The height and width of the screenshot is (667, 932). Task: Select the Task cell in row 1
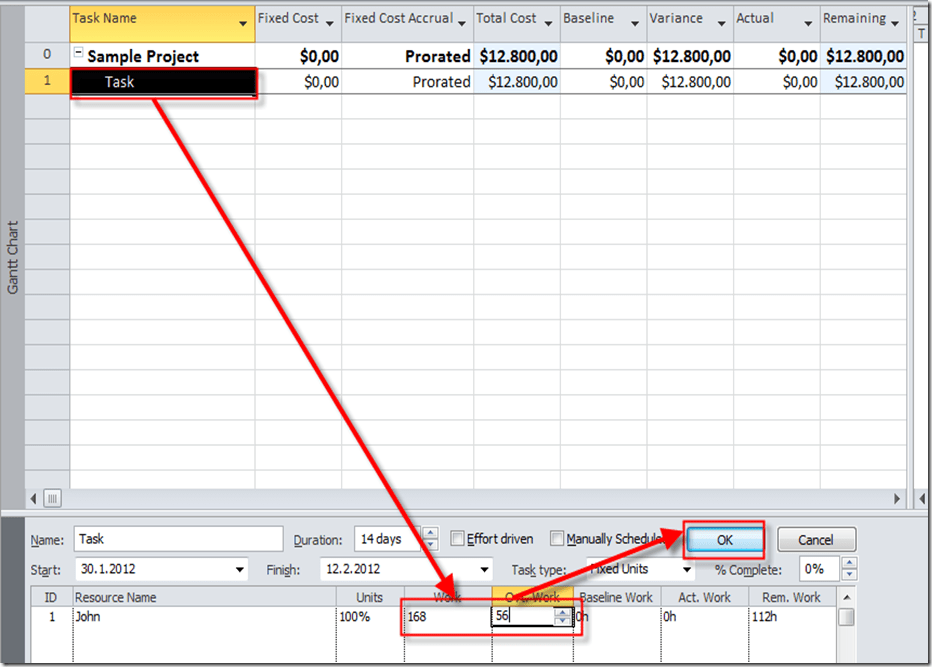point(162,82)
